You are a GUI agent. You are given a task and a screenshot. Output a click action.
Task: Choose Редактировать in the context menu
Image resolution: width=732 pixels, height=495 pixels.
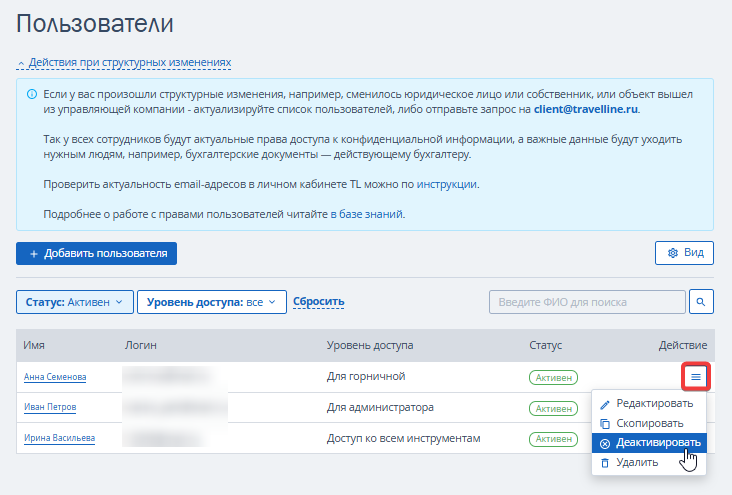tap(649, 403)
